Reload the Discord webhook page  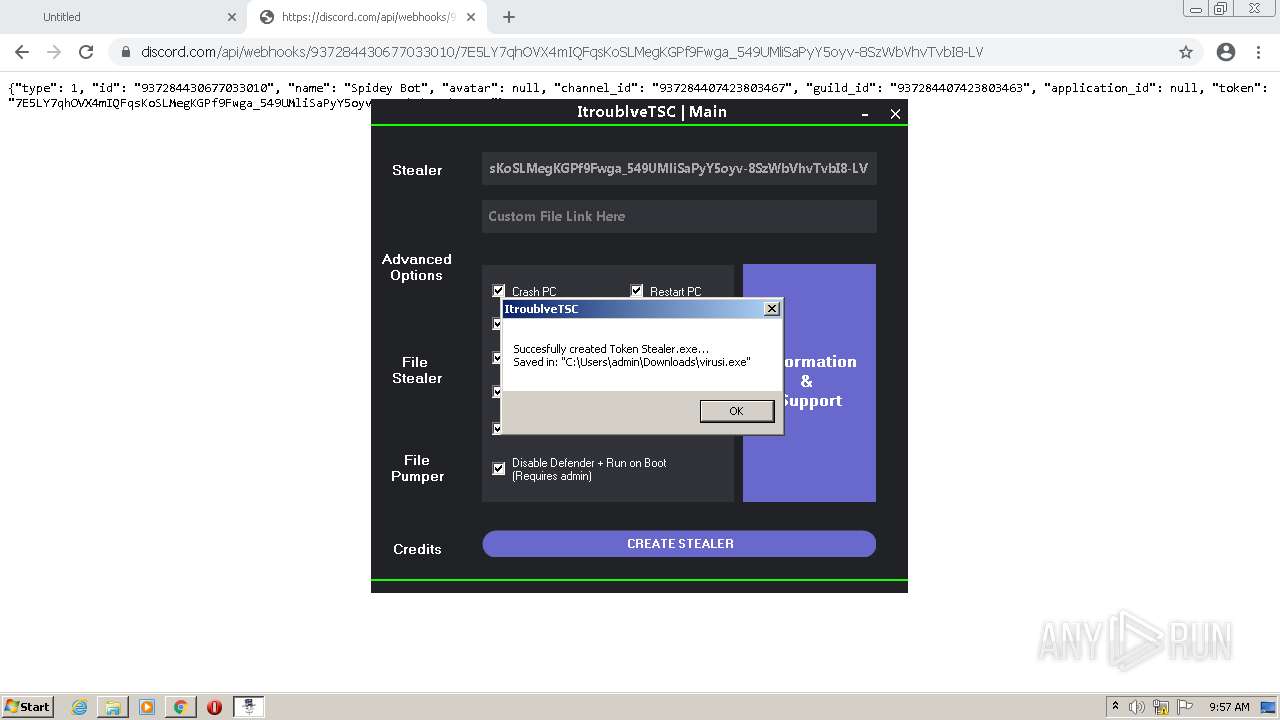pyautogui.click(x=86, y=52)
